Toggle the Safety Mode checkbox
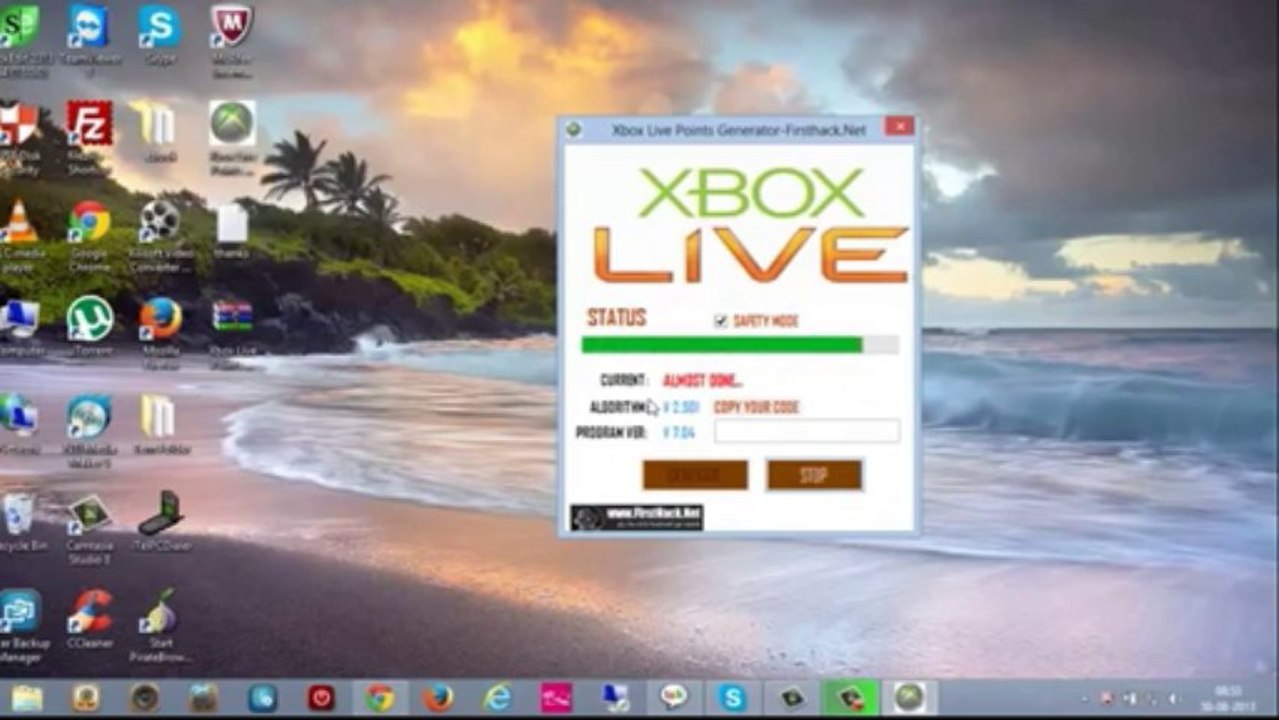 click(x=720, y=321)
